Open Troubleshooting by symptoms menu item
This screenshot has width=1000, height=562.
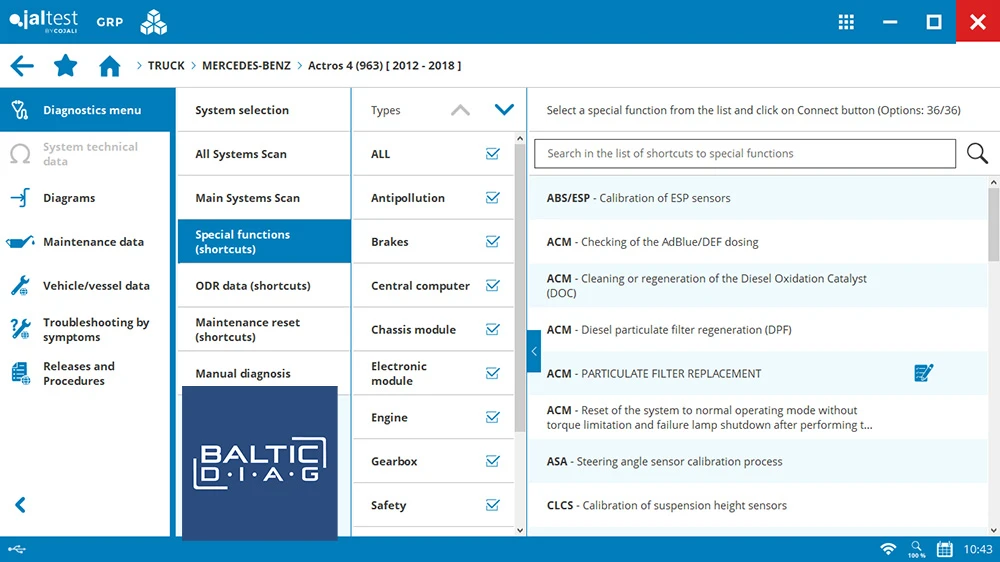tap(85, 329)
